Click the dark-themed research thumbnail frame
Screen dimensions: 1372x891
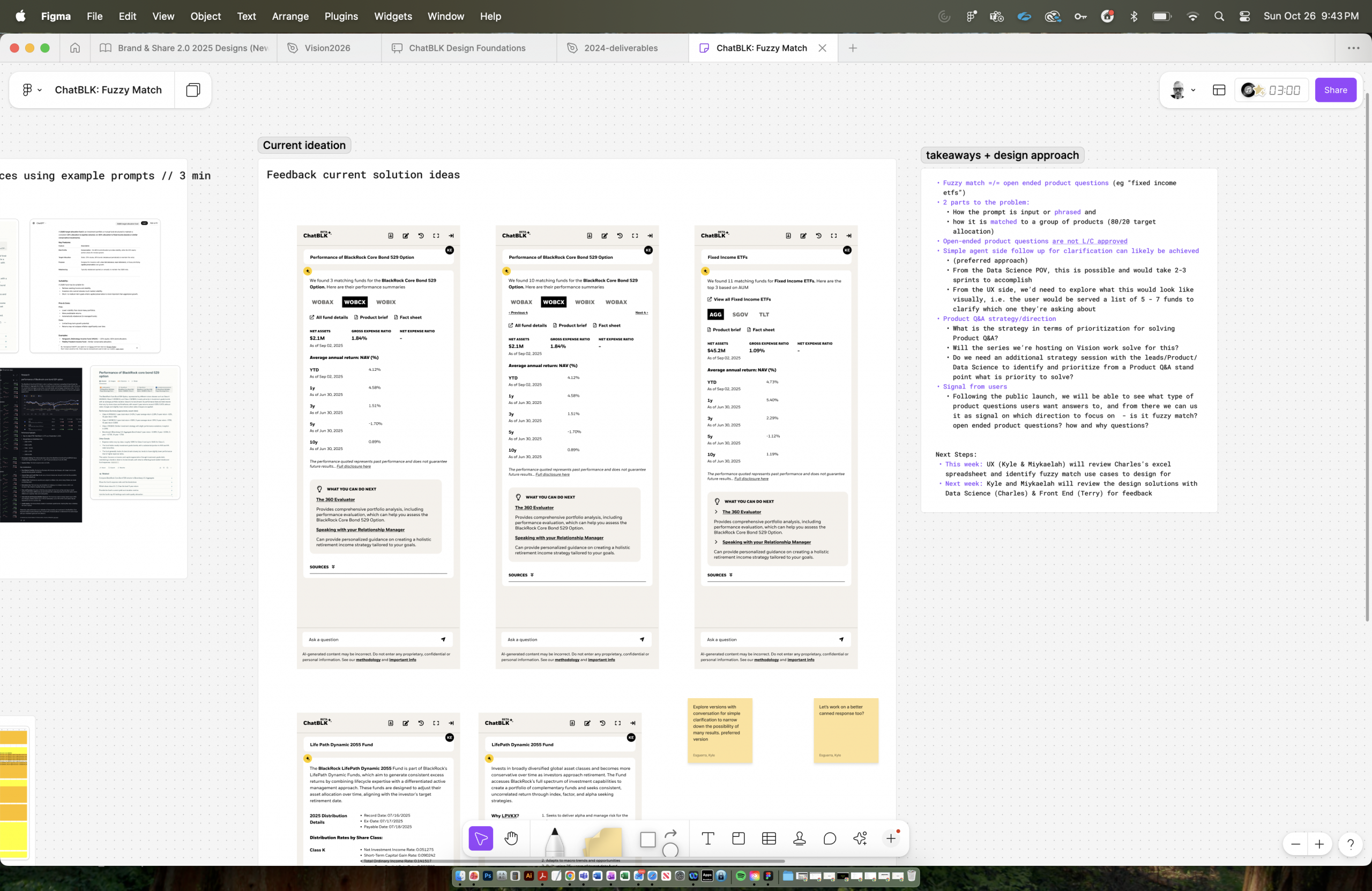click(x=41, y=445)
